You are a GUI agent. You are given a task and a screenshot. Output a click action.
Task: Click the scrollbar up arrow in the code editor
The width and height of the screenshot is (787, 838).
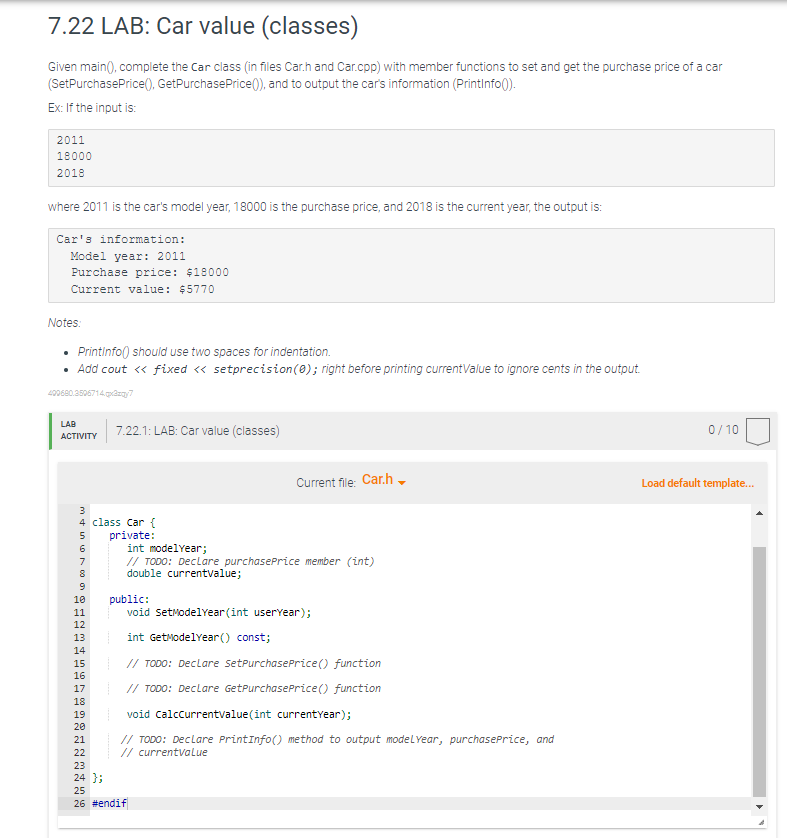click(x=759, y=512)
